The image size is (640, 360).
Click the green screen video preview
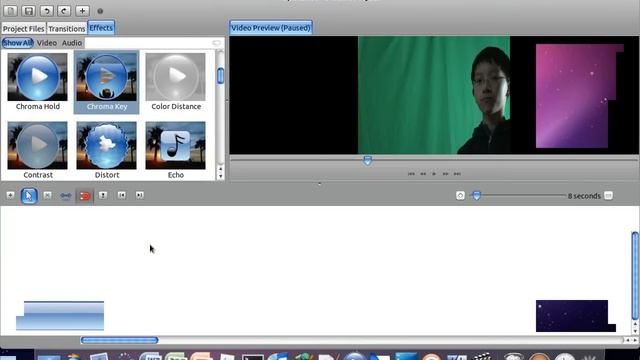(x=433, y=95)
